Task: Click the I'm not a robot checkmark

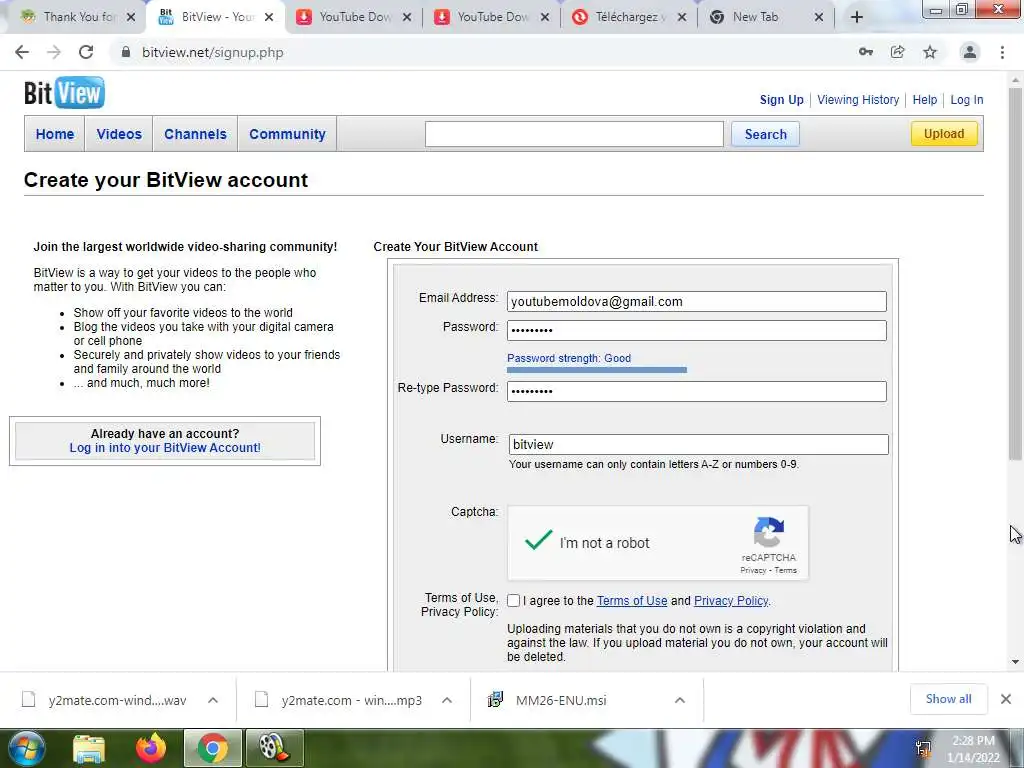Action: 539,541
